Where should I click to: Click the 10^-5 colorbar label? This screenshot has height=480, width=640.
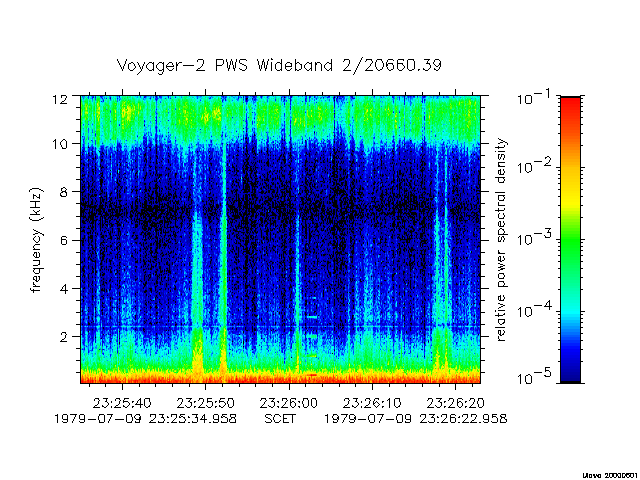[x=534, y=379]
